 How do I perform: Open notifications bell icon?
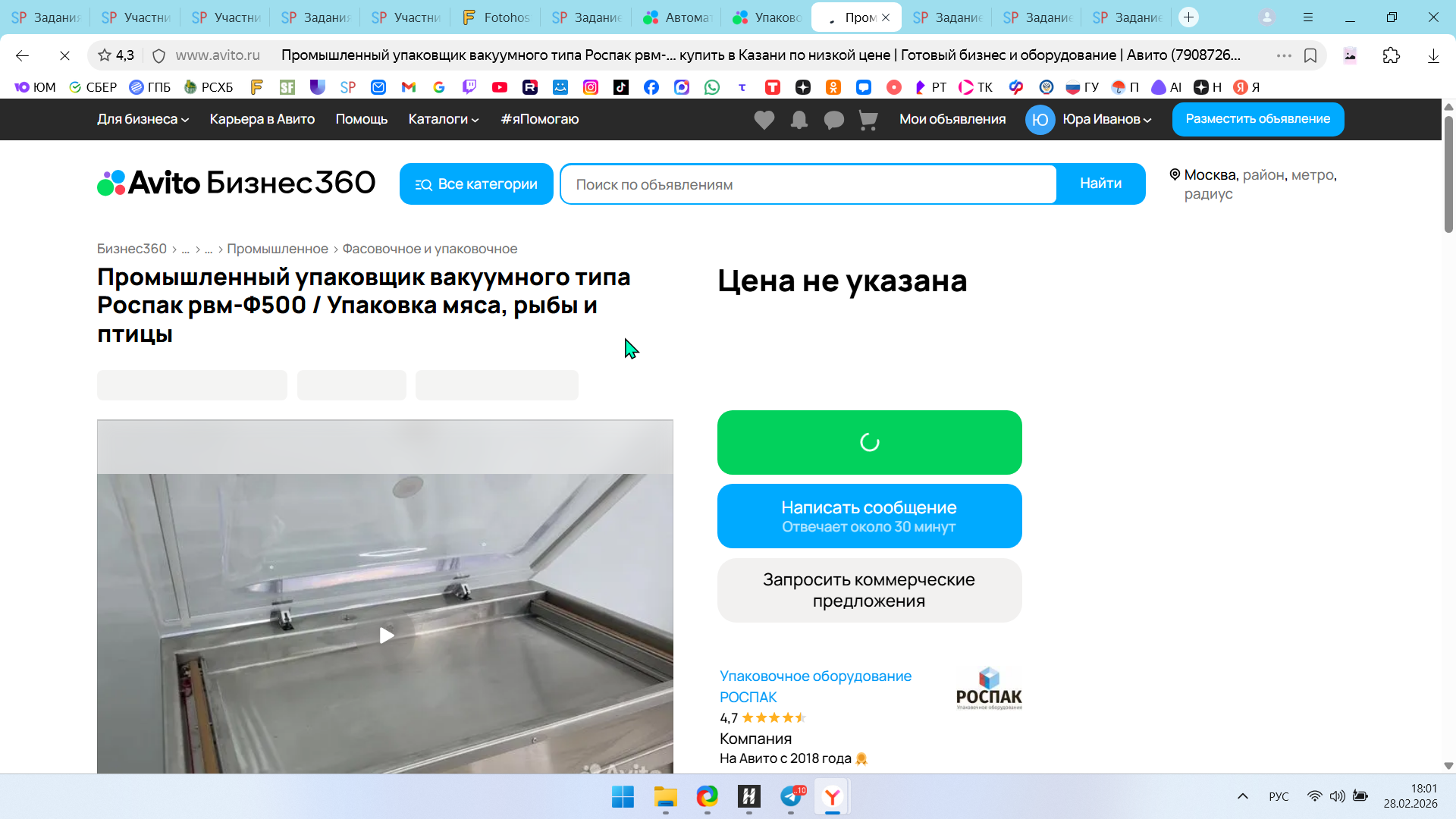click(799, 120)
